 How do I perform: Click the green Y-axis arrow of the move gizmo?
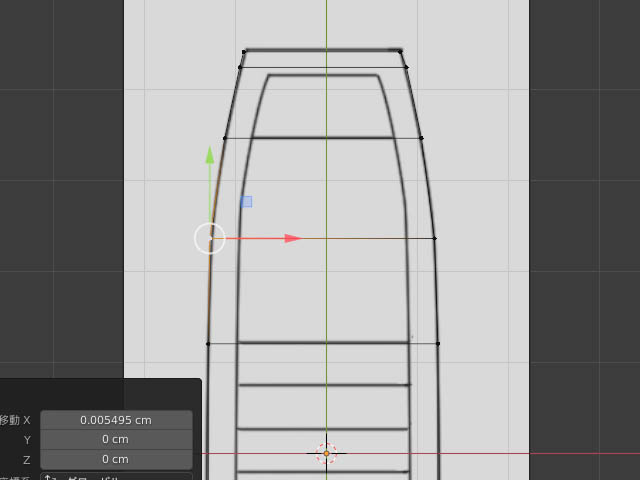210,156
